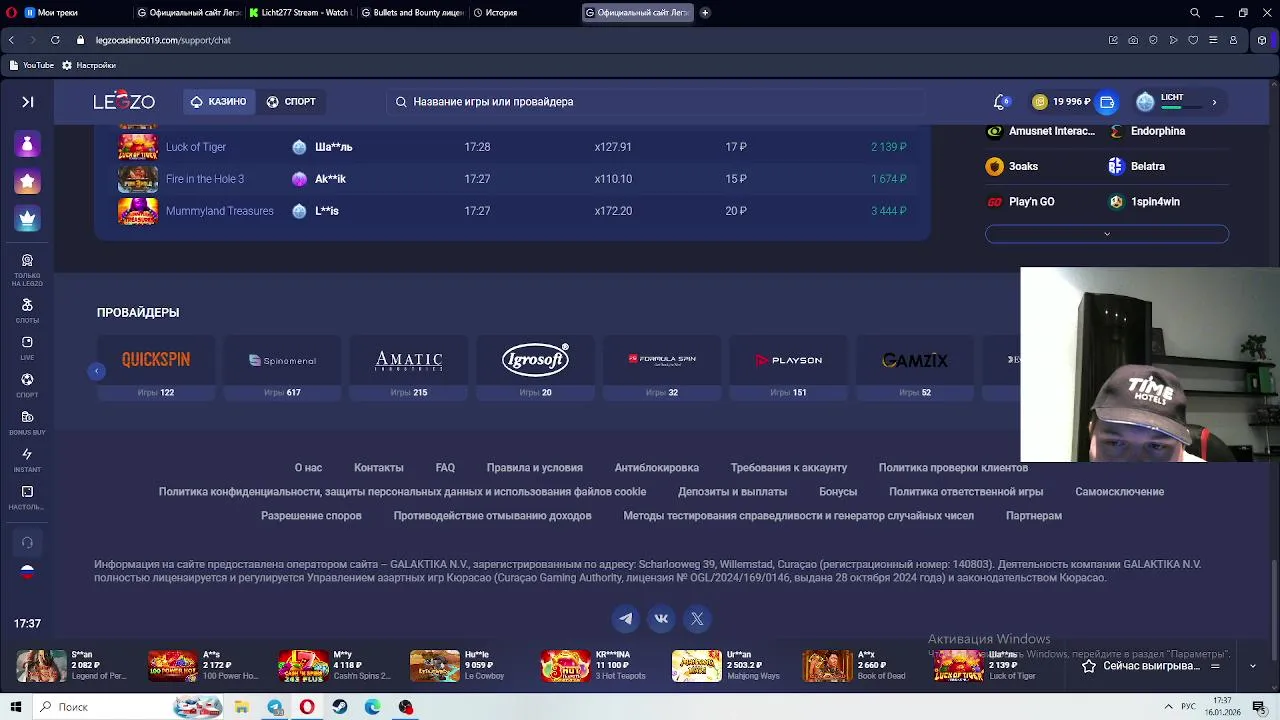Open the browser snapshot camera icon

click(x=1133, y=40)
